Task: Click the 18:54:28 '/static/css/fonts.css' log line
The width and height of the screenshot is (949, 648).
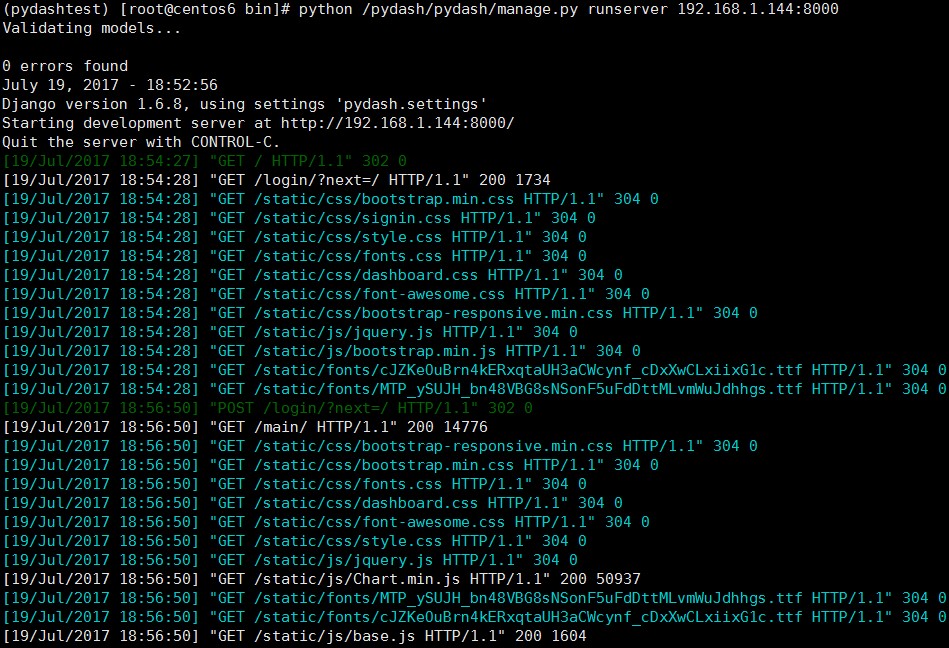Action: tap(295, 256)
